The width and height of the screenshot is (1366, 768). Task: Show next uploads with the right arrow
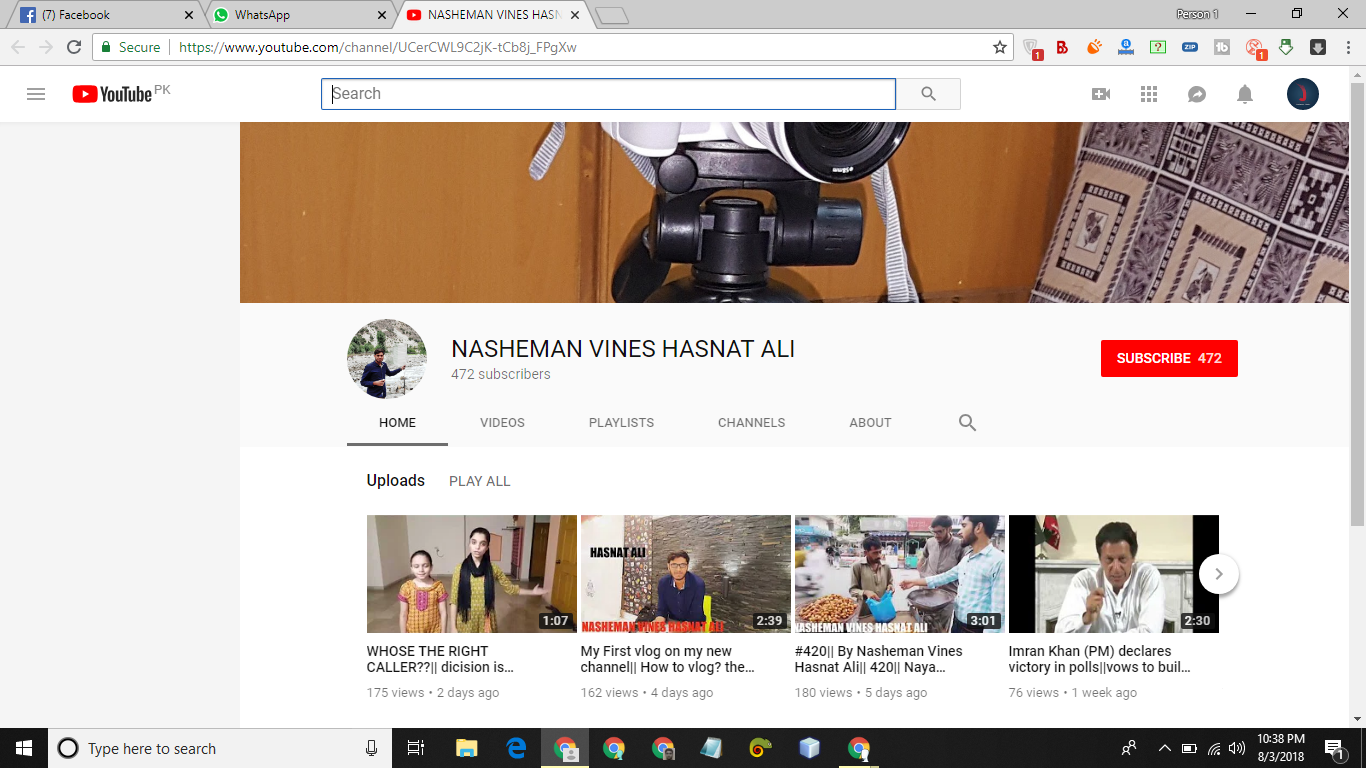(x=1218, y=574)
